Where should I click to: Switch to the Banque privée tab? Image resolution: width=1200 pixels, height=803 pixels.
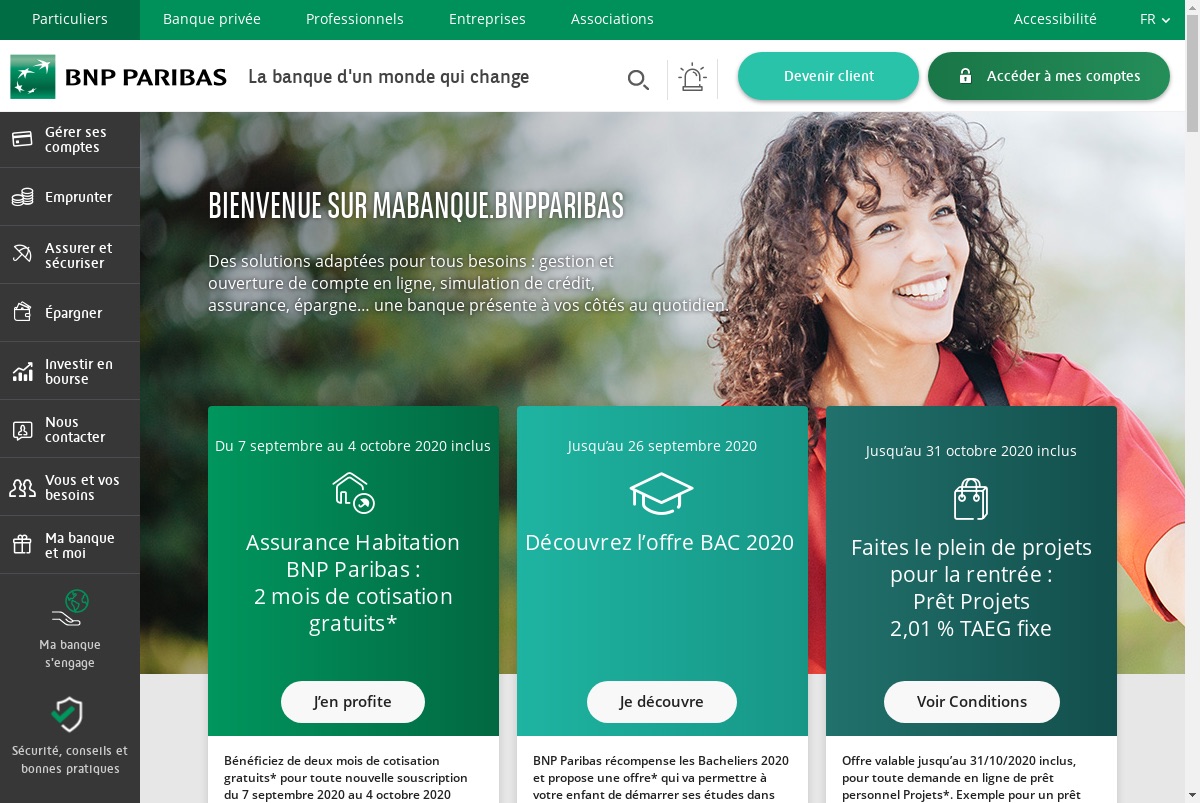212,19
